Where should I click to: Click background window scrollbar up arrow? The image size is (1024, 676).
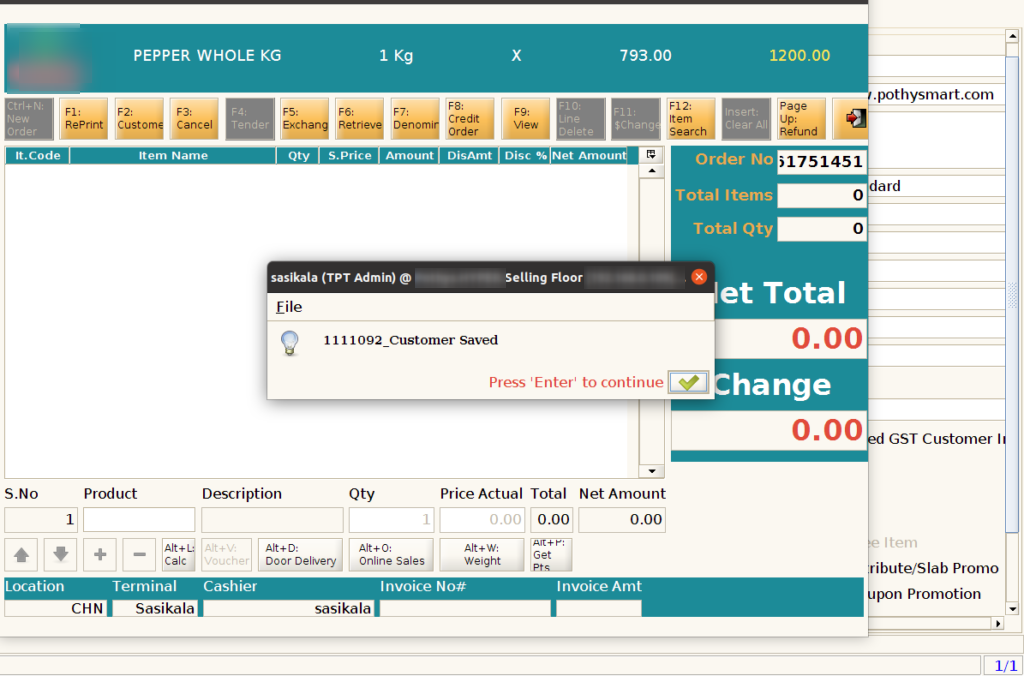pos(1012,37)
